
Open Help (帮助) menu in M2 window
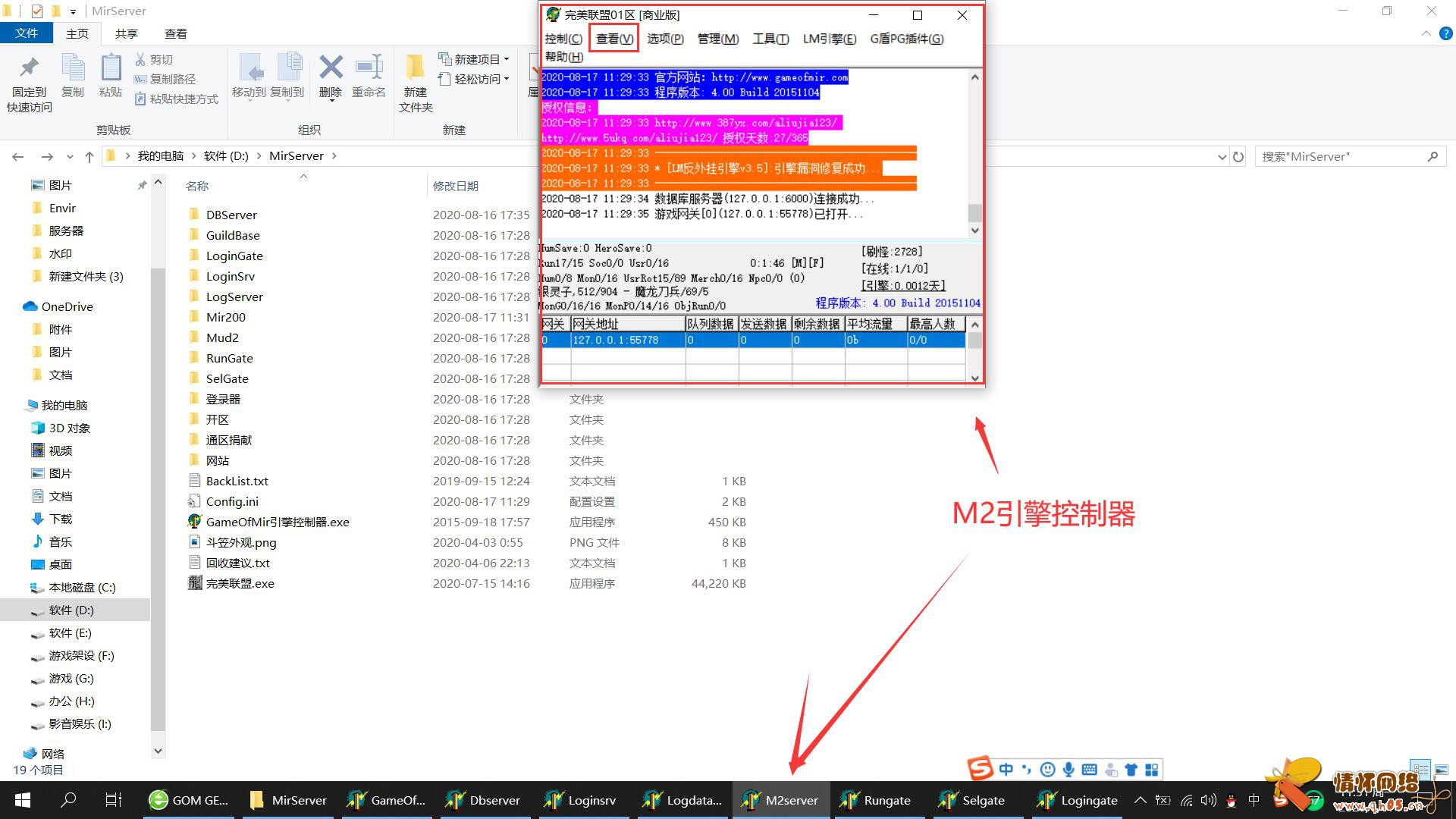563,57
